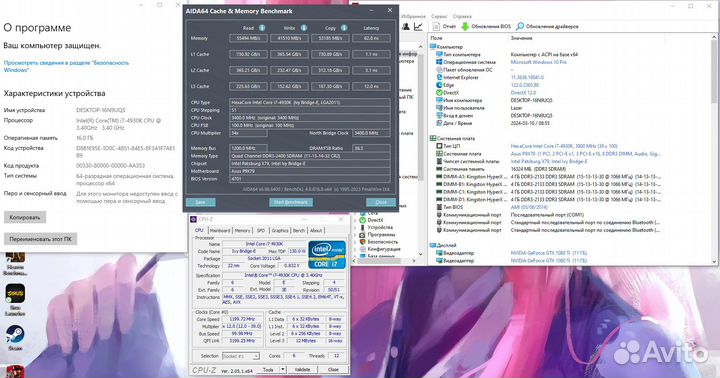The height and width of the screenshot is (378, 720).
Task: Click the driver update magnifier icon
Action: point(520,27)
